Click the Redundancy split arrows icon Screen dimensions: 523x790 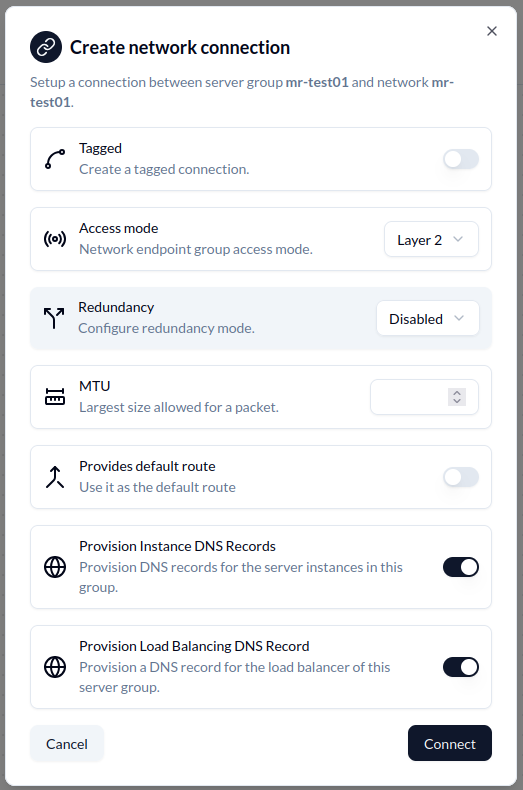[x=54, y=318]
